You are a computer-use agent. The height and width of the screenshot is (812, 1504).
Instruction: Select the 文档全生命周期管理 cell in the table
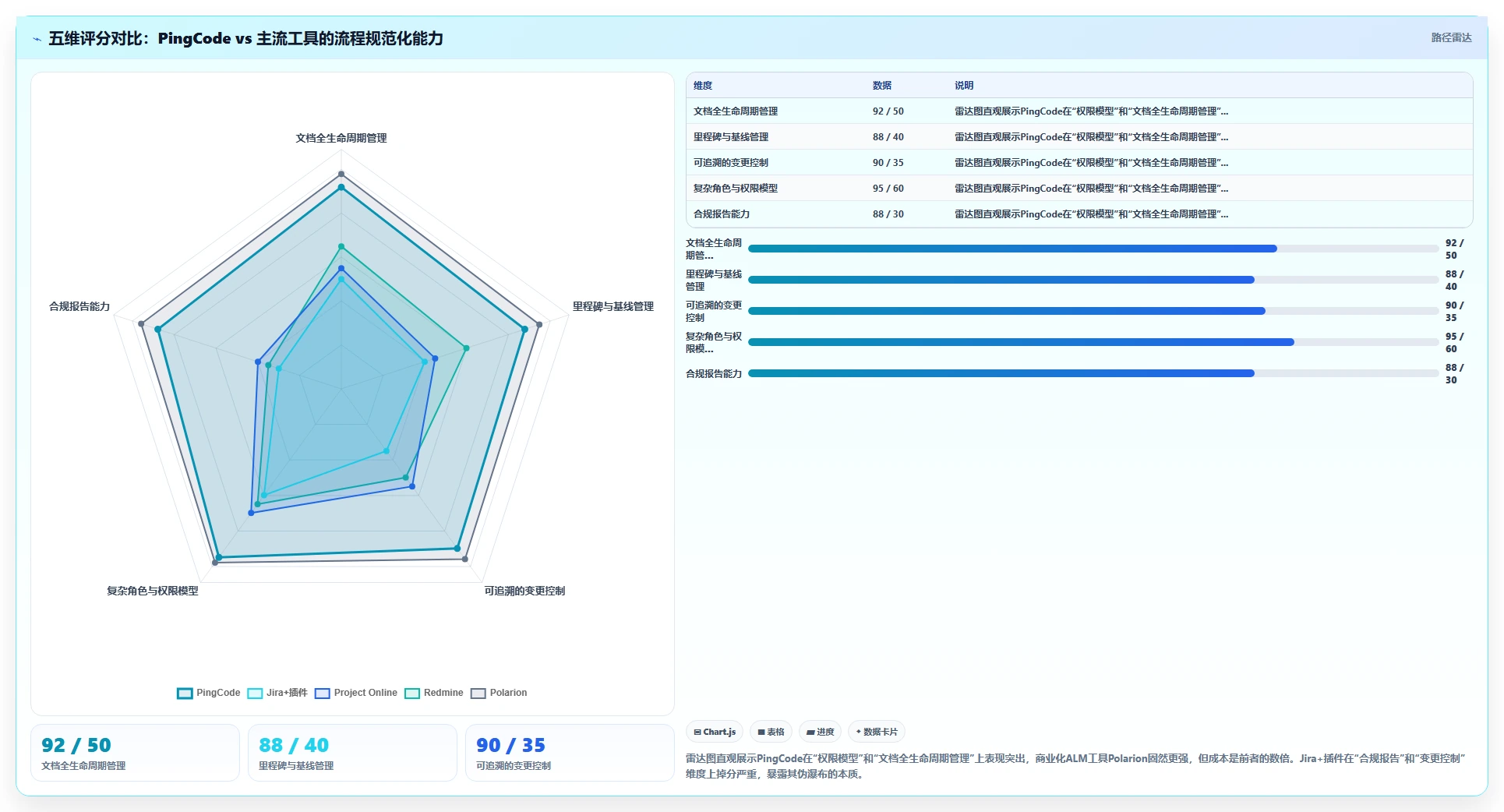[736, 111]
